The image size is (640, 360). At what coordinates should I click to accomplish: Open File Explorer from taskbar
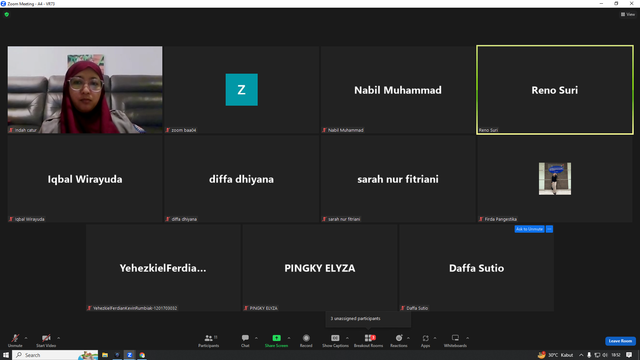105,355
